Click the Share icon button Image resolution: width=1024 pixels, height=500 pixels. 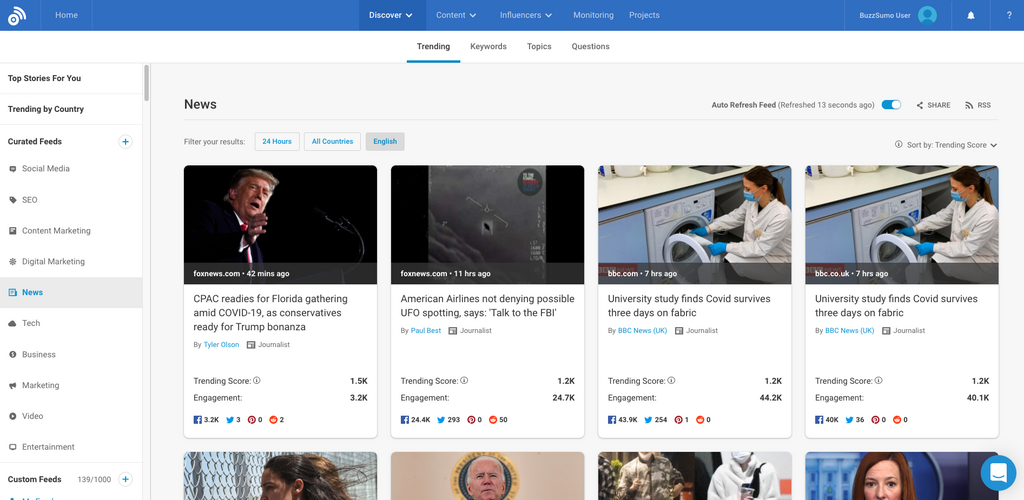(932, 105)
